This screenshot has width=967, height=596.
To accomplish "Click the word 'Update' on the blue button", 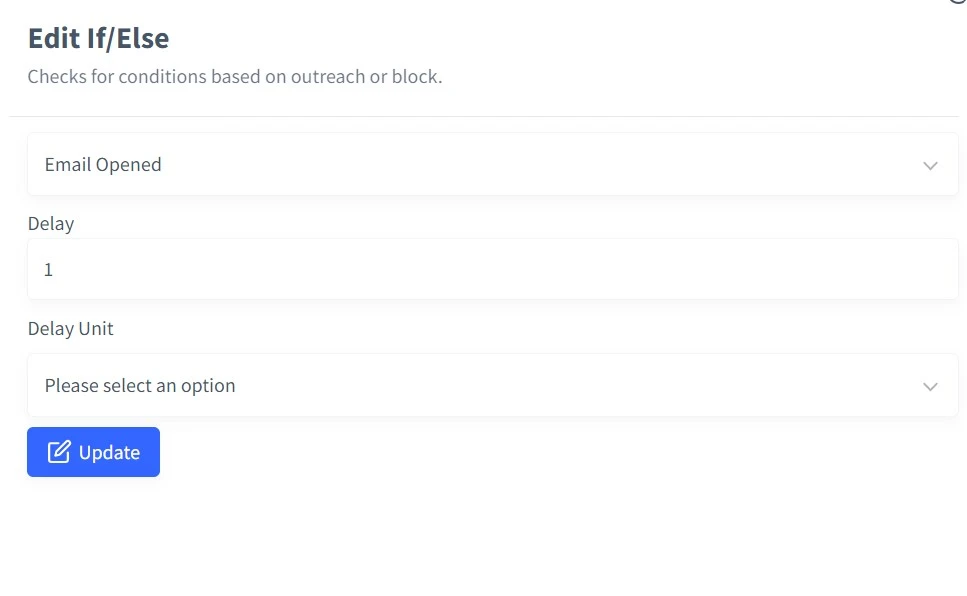I will click(x=109, y=453).
